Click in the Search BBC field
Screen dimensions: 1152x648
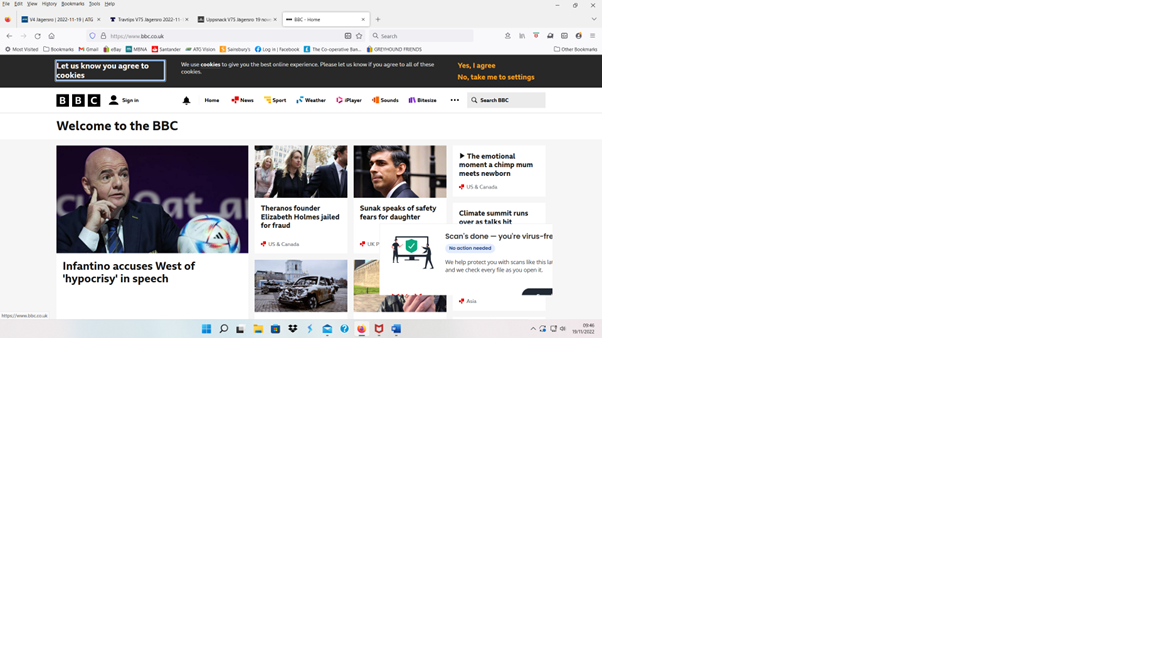point(510,100)
